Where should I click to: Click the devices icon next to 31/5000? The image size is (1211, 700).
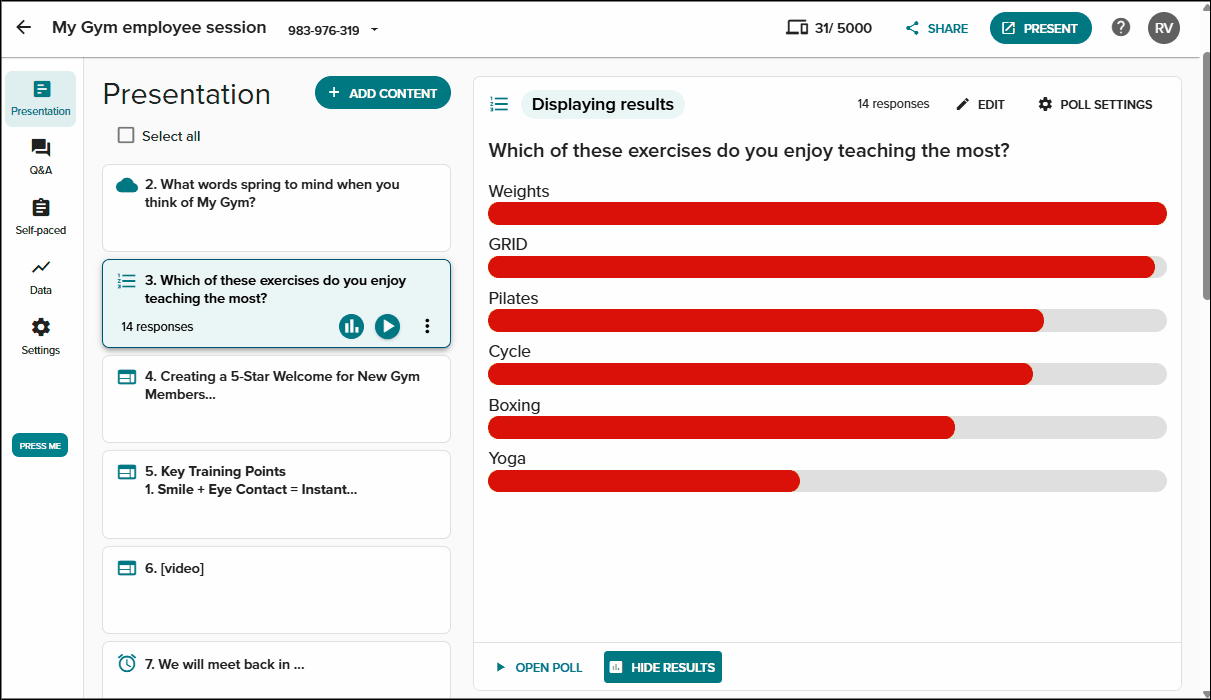(x=797, y=28)
